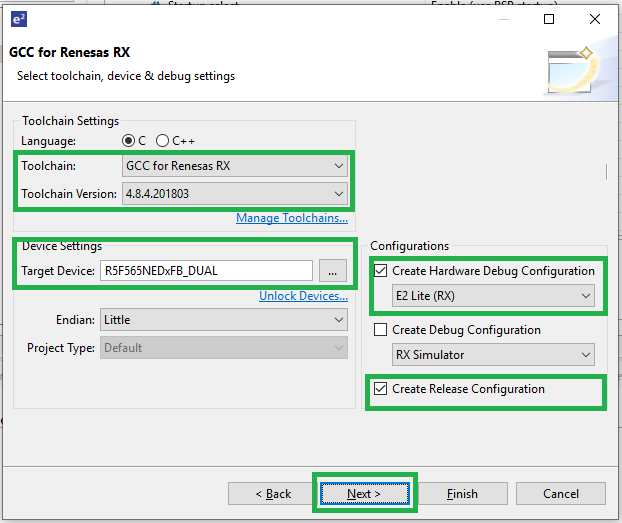Viewport: 622px width, 523px height.
Task: Click the Unlock Devices link
Action: pos(303,296)
